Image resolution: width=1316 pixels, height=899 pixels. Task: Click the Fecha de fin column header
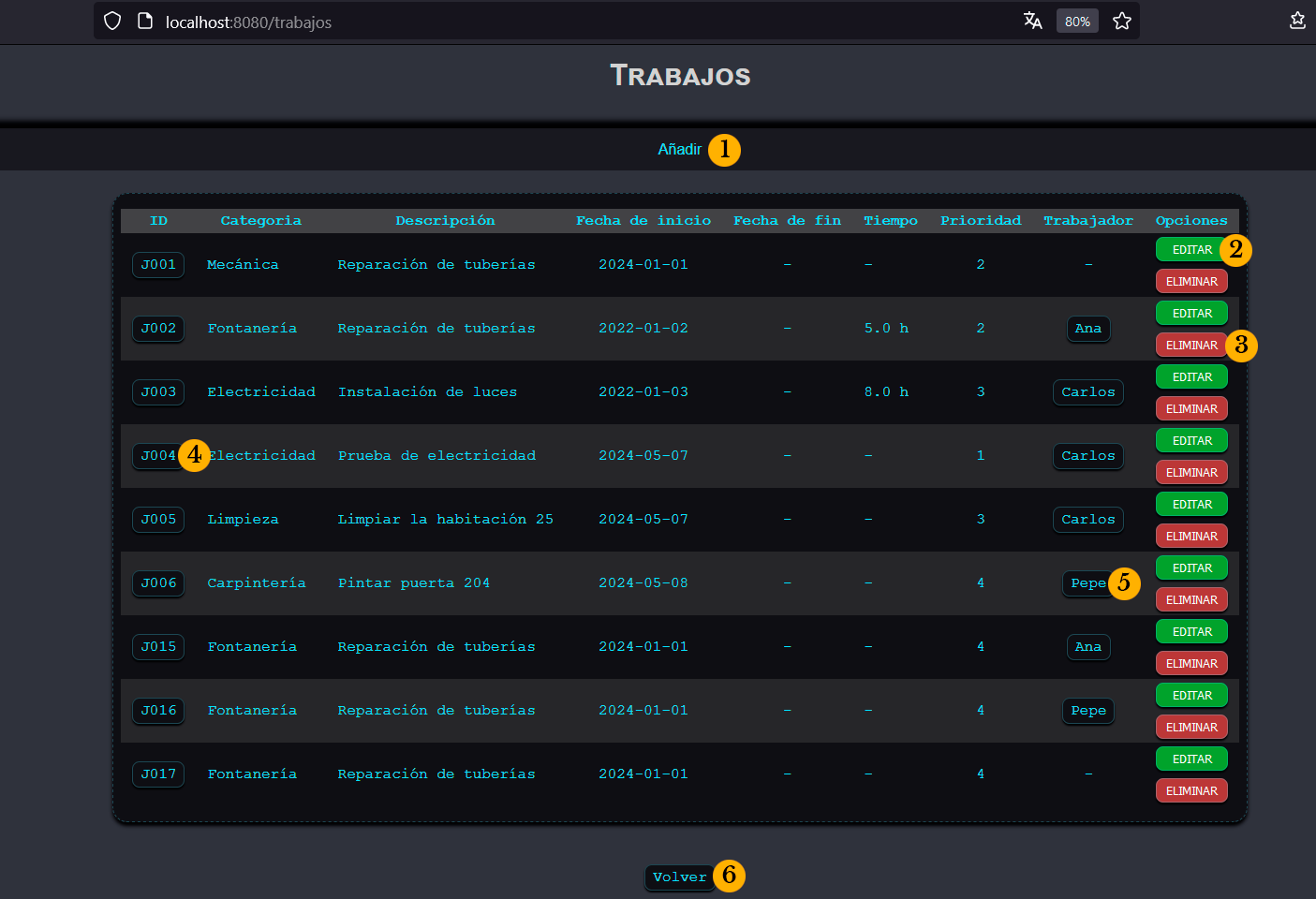787,221
